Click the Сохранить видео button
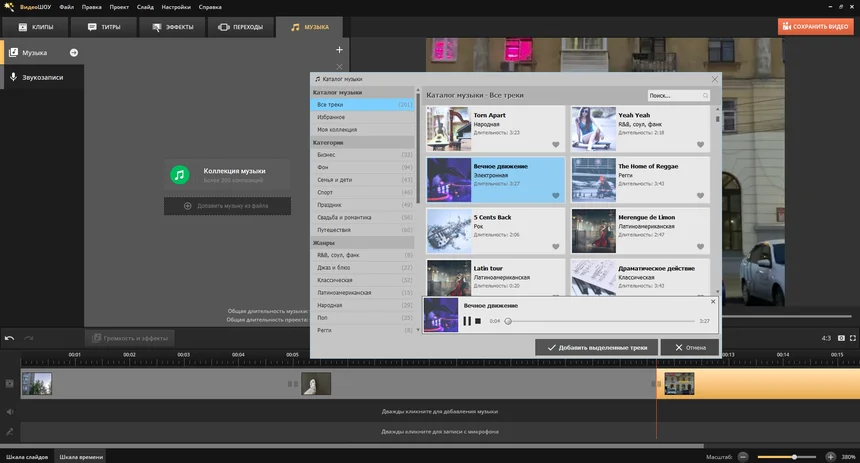The width and height of the screenshot is (860, 463). [x=816, y=26]
